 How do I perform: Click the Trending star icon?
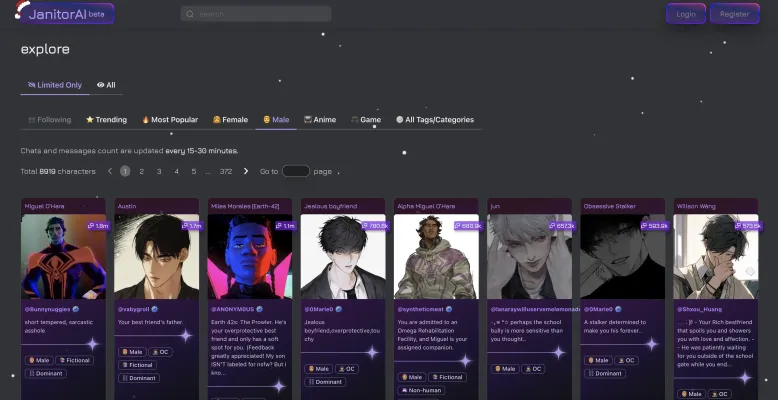(x=90, y=119)
